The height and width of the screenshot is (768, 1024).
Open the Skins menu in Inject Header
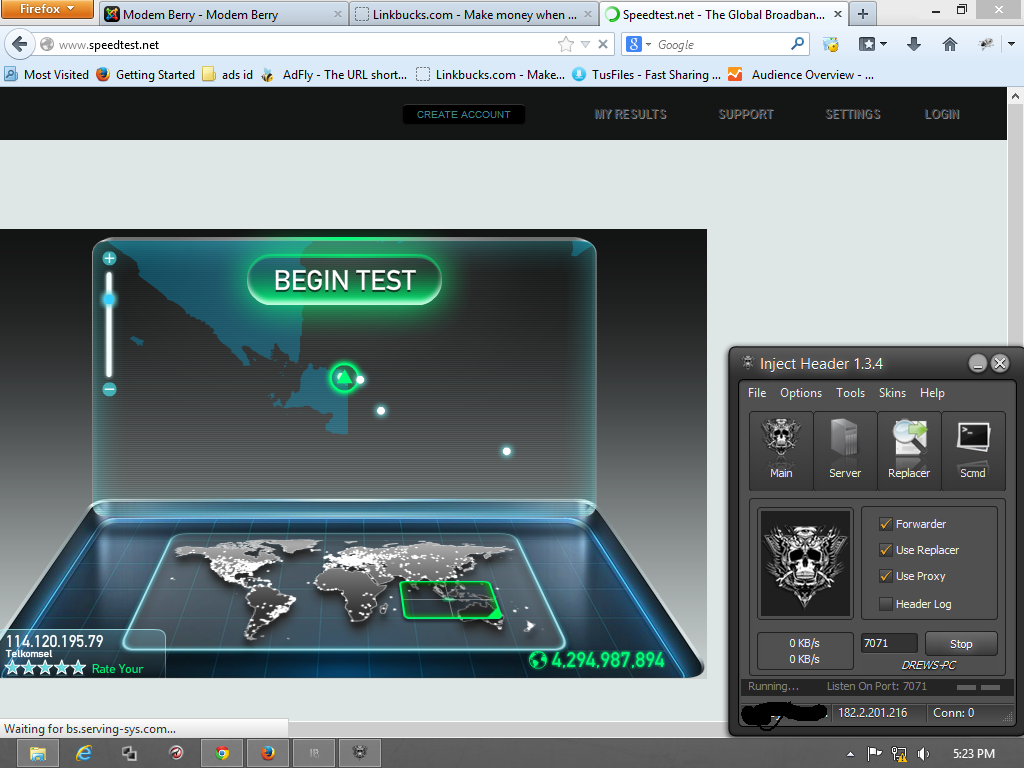[892, 392]
